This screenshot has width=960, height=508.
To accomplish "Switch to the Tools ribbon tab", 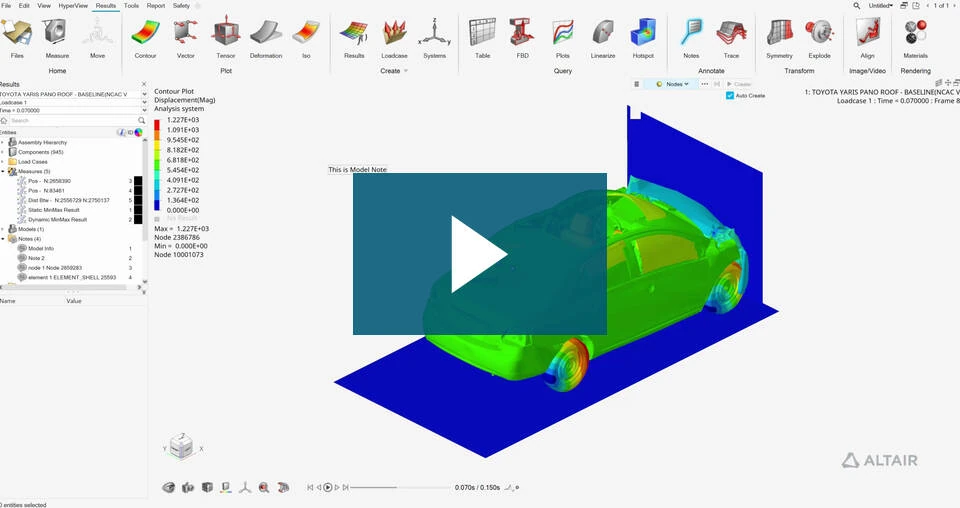I will (x=131, y=6).
